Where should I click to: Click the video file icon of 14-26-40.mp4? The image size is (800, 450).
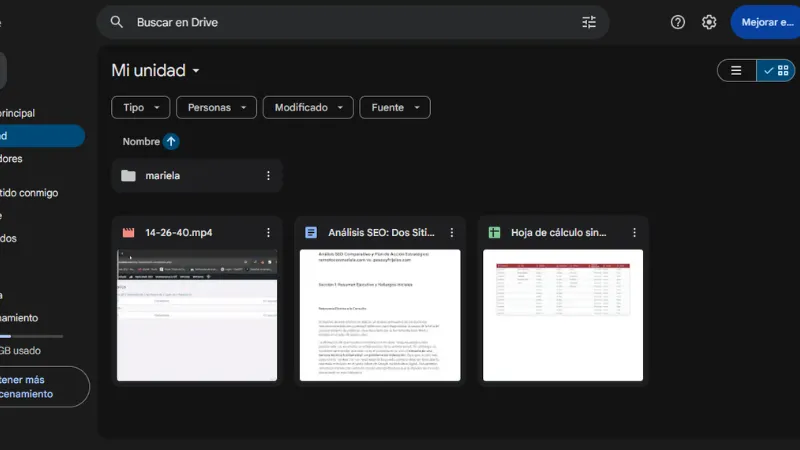(128, 233)
